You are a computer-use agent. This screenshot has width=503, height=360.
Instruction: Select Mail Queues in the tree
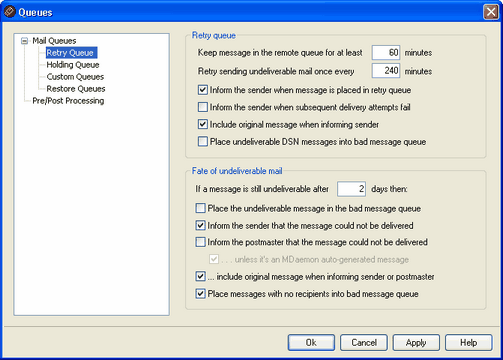(54, 41)
